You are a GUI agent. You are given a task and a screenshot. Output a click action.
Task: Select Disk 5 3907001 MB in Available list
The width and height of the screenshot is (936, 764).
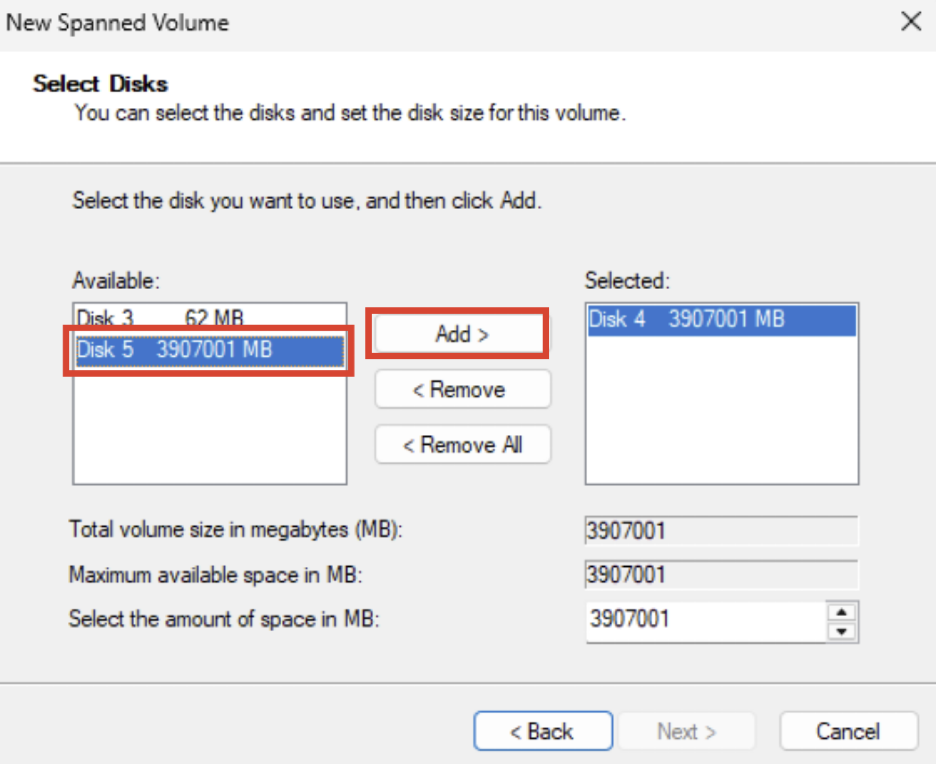tap(175, 351)
